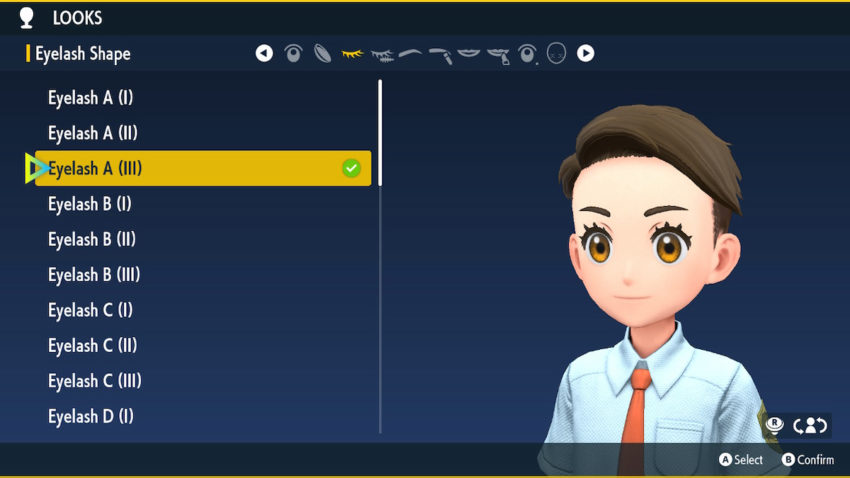Screen dimensions: 850x478
Task: Open the face freckles category icon
Action: tap(556, 53)
